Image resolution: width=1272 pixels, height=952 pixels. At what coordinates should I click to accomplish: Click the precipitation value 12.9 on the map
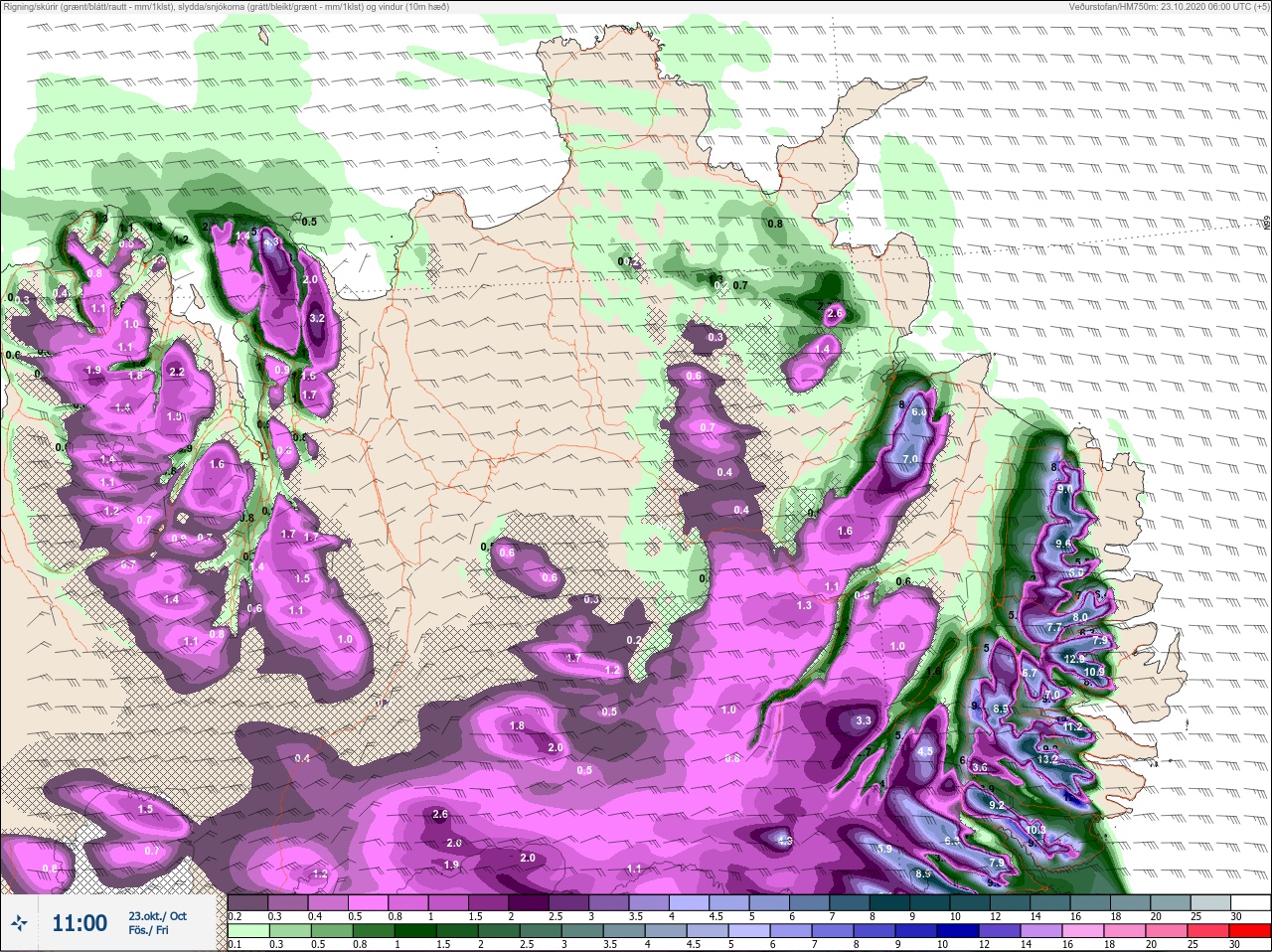click(x=1074, y=659)
